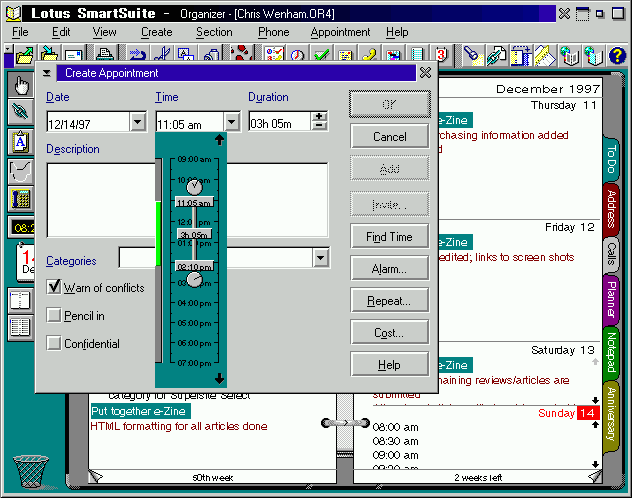Click the Date field showing 12/14/97
The width and height of the screenshot is (632, 498).
point(88,121)
